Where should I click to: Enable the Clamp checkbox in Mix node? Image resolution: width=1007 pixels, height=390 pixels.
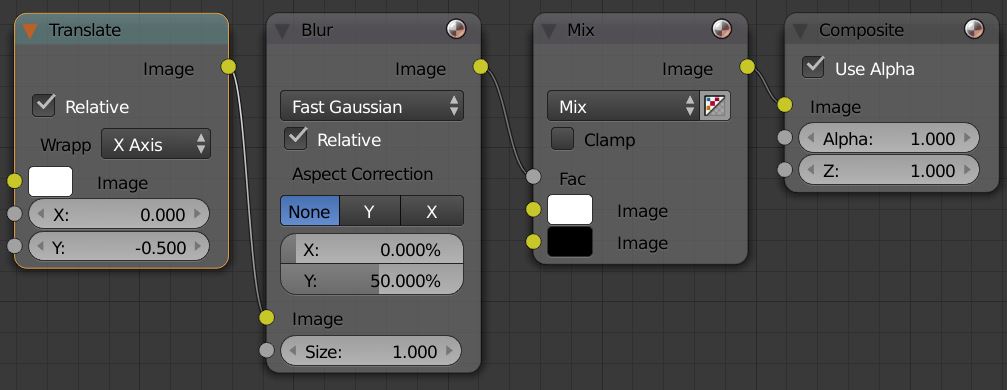(563, 139)
